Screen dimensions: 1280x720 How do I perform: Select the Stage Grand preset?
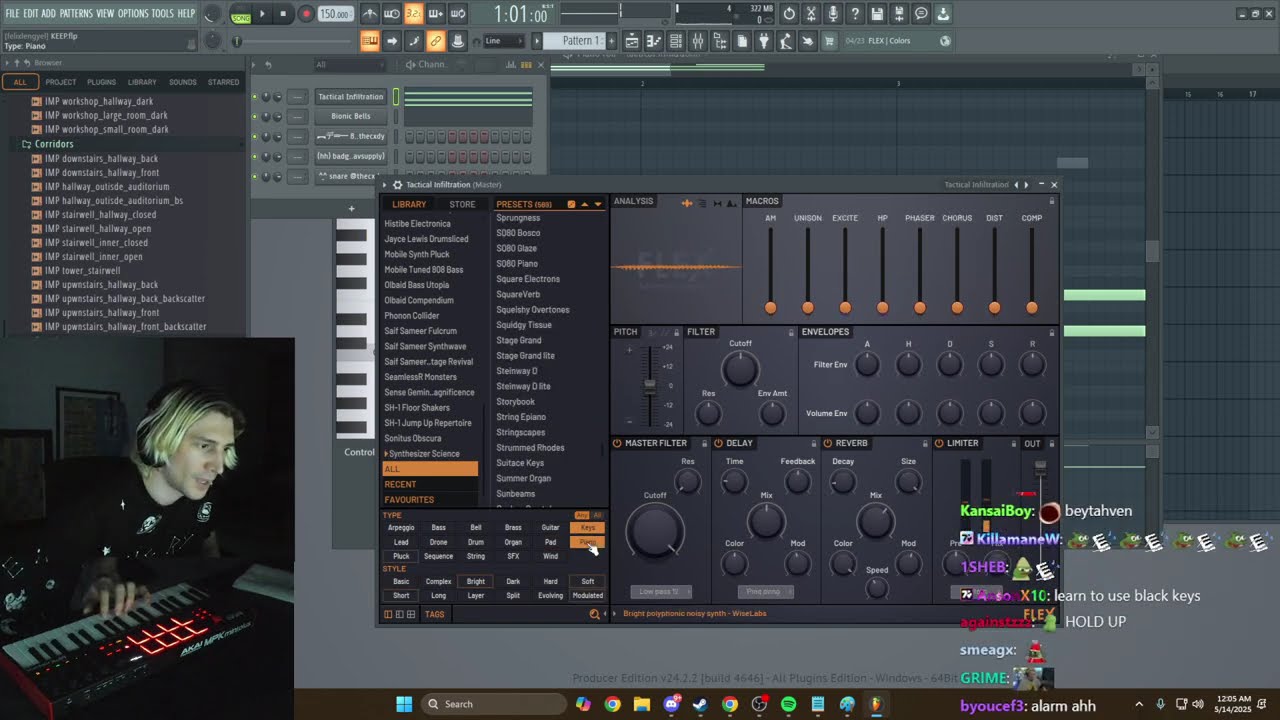[x=519, y=340]
